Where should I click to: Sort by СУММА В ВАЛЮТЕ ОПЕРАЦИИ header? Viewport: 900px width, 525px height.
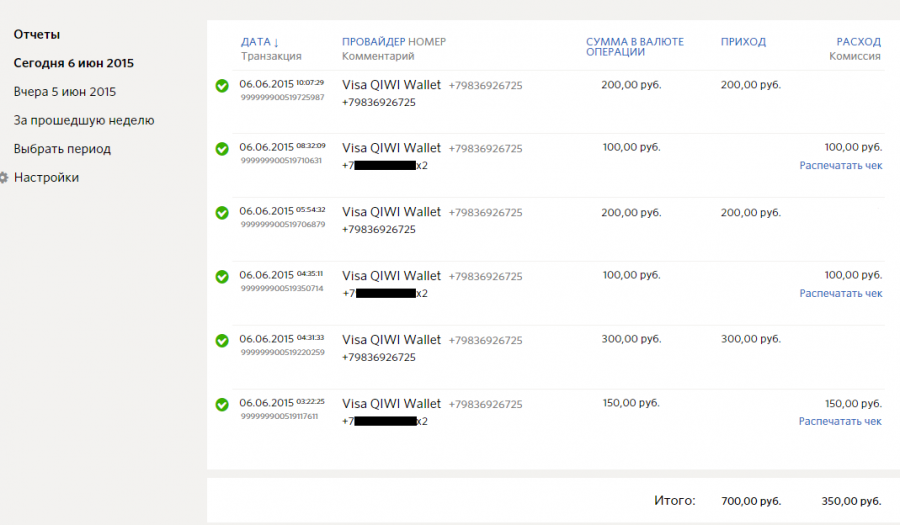pyautogui.click(x=635, y=46)
